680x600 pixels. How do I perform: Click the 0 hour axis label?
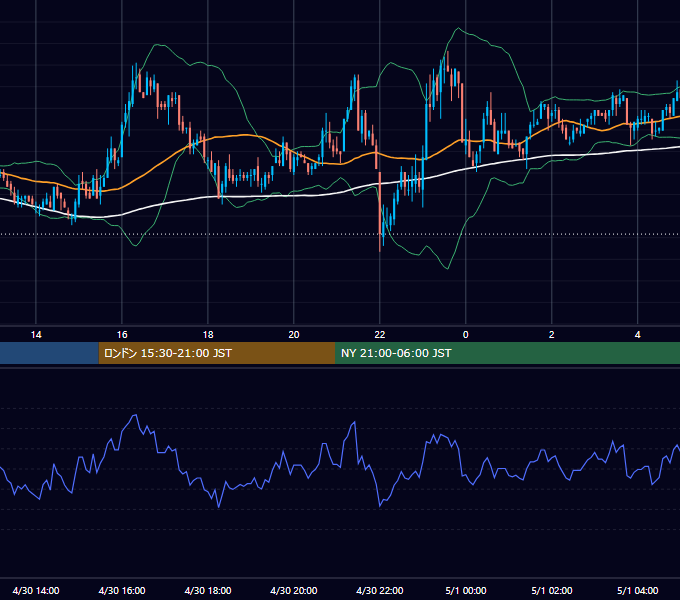pyautogui.click(x=466, y=335)
